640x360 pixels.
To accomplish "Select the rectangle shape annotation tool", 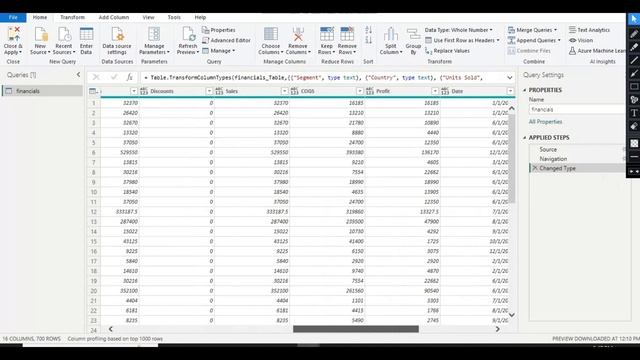I will pos(634,87).
